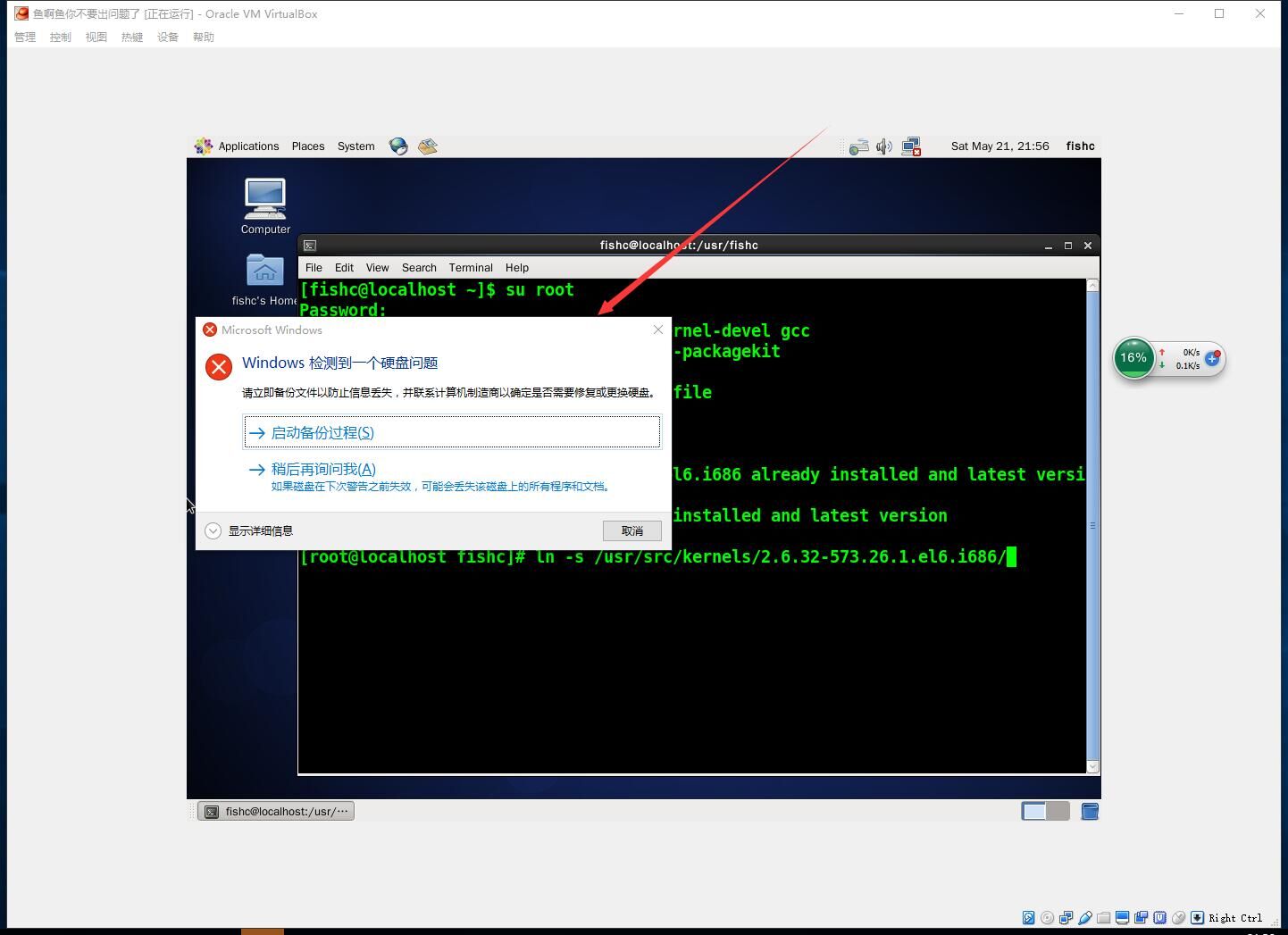
Task: Open VirtualBox 管理 menu
Action: [x=25, y=37]
